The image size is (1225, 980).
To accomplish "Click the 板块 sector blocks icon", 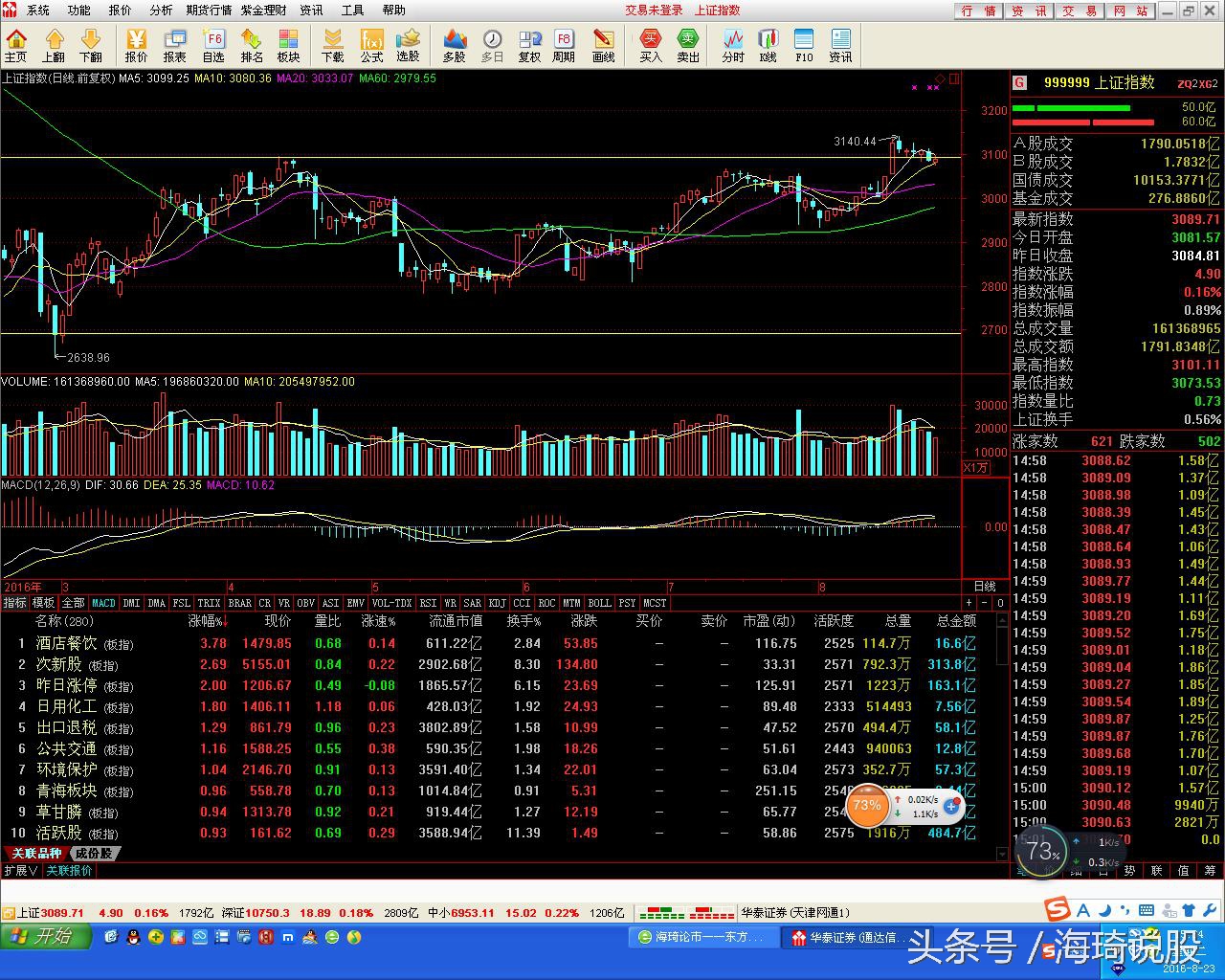I will click(x=288, y=45).
